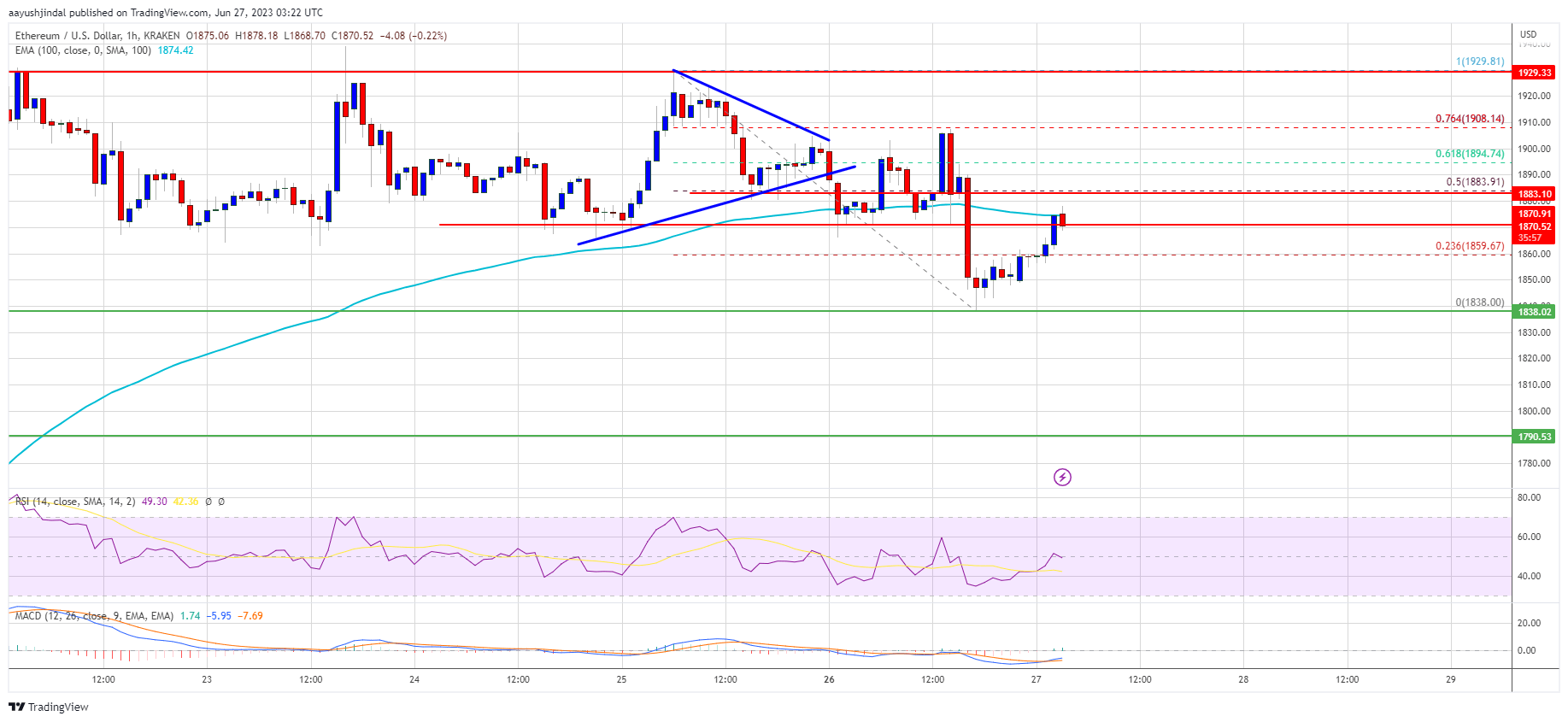Click the RSI axis 80.00 tick

pyautogui.click(x=1529, y=497)
